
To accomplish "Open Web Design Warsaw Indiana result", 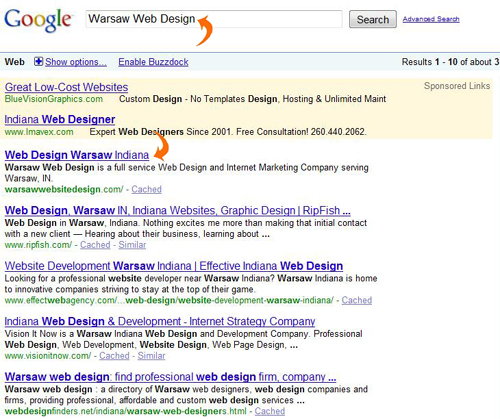I will (77, 155).
